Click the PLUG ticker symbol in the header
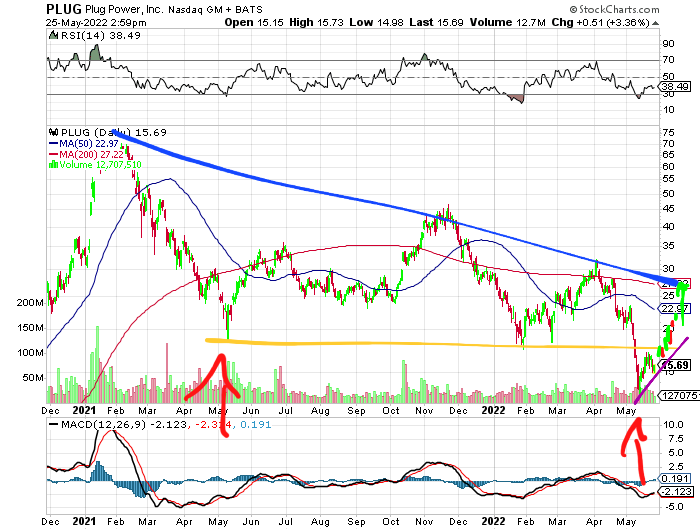This screenshot has height=530, width=700. (x=64, y=9)
